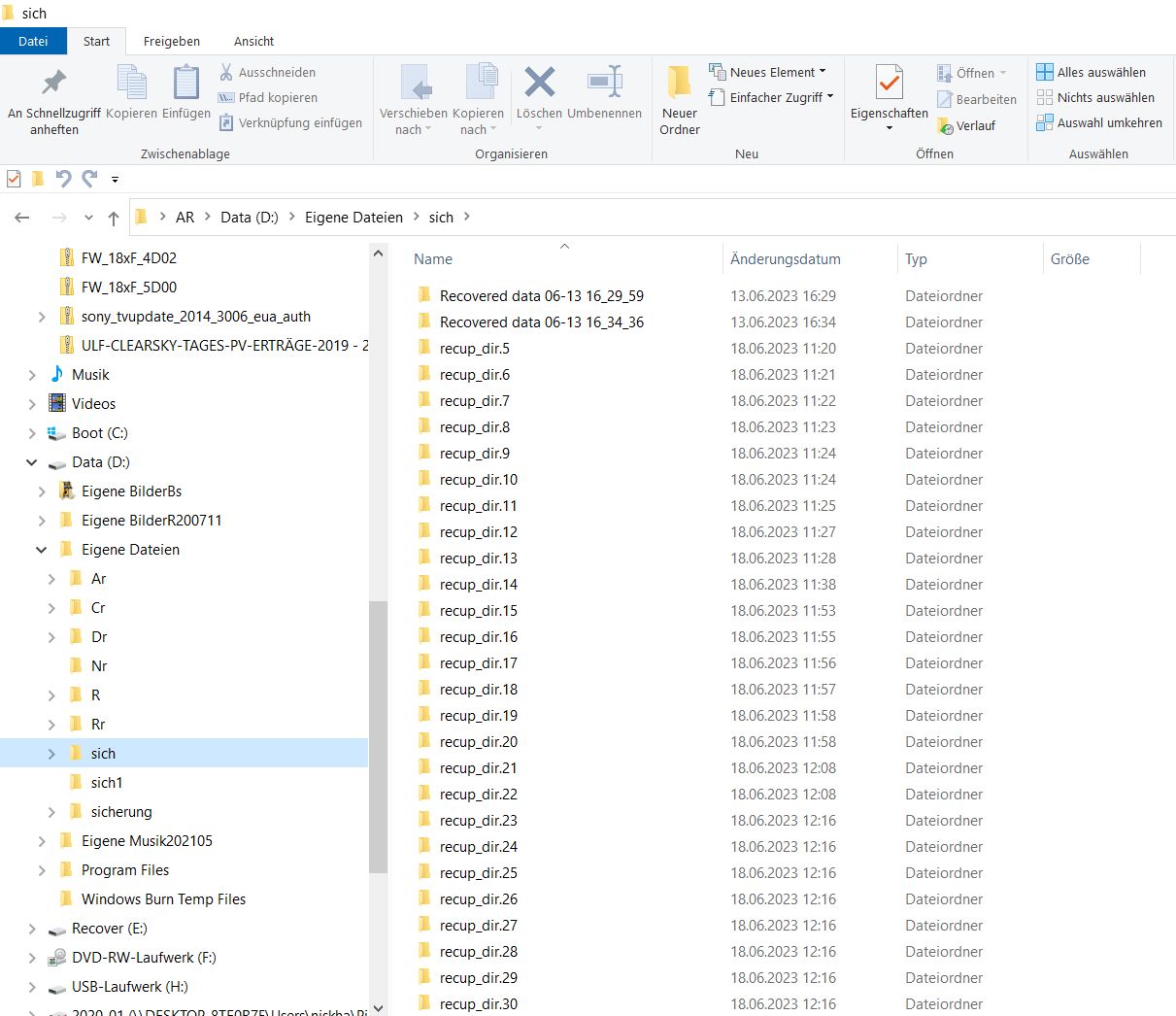The image size is (1176, 1016).
Task: Expand the Recover (E:) drive node
Action: pyautogui.click(x=32, y=929)
